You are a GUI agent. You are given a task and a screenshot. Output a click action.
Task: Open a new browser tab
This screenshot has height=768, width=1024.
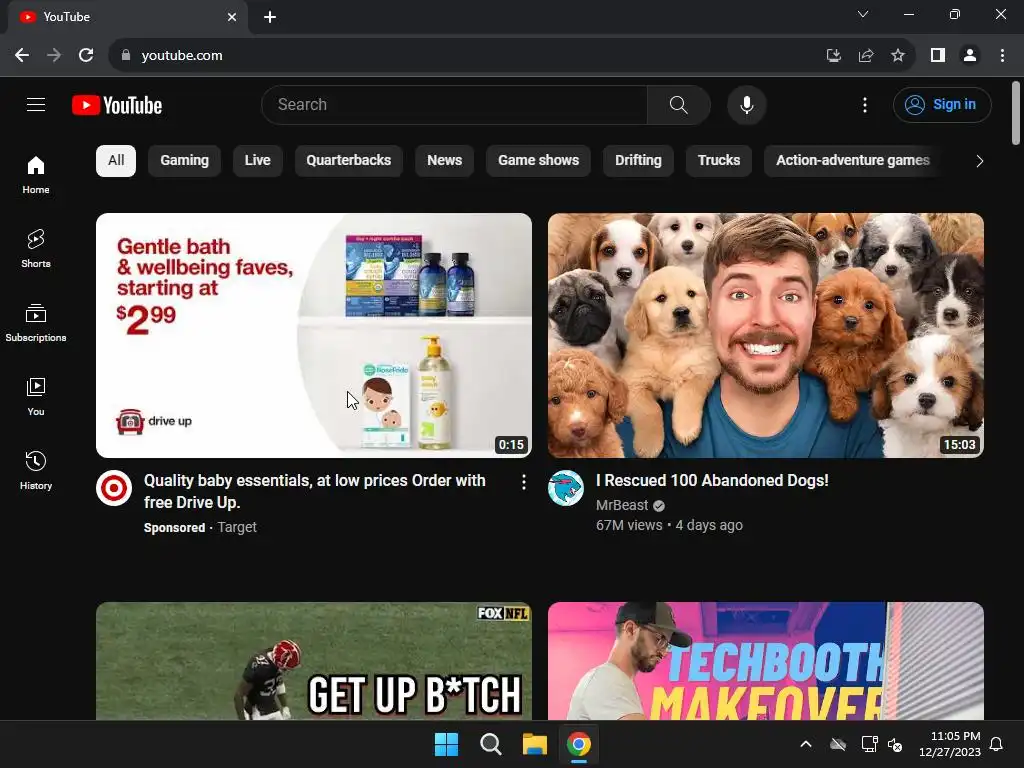coord(270,17)
